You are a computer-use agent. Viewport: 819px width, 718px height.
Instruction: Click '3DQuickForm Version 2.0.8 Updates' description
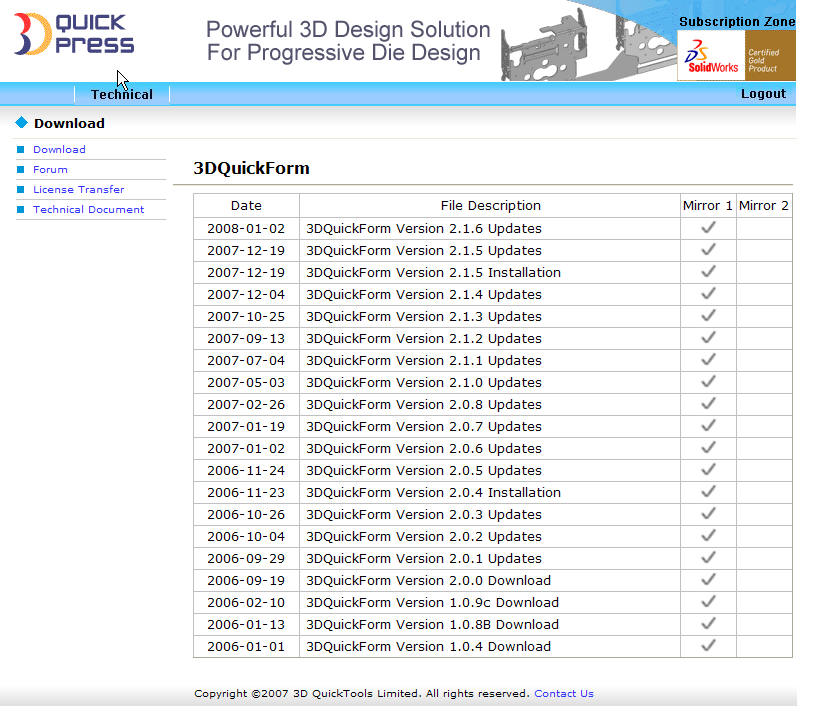tap(424, 405)
